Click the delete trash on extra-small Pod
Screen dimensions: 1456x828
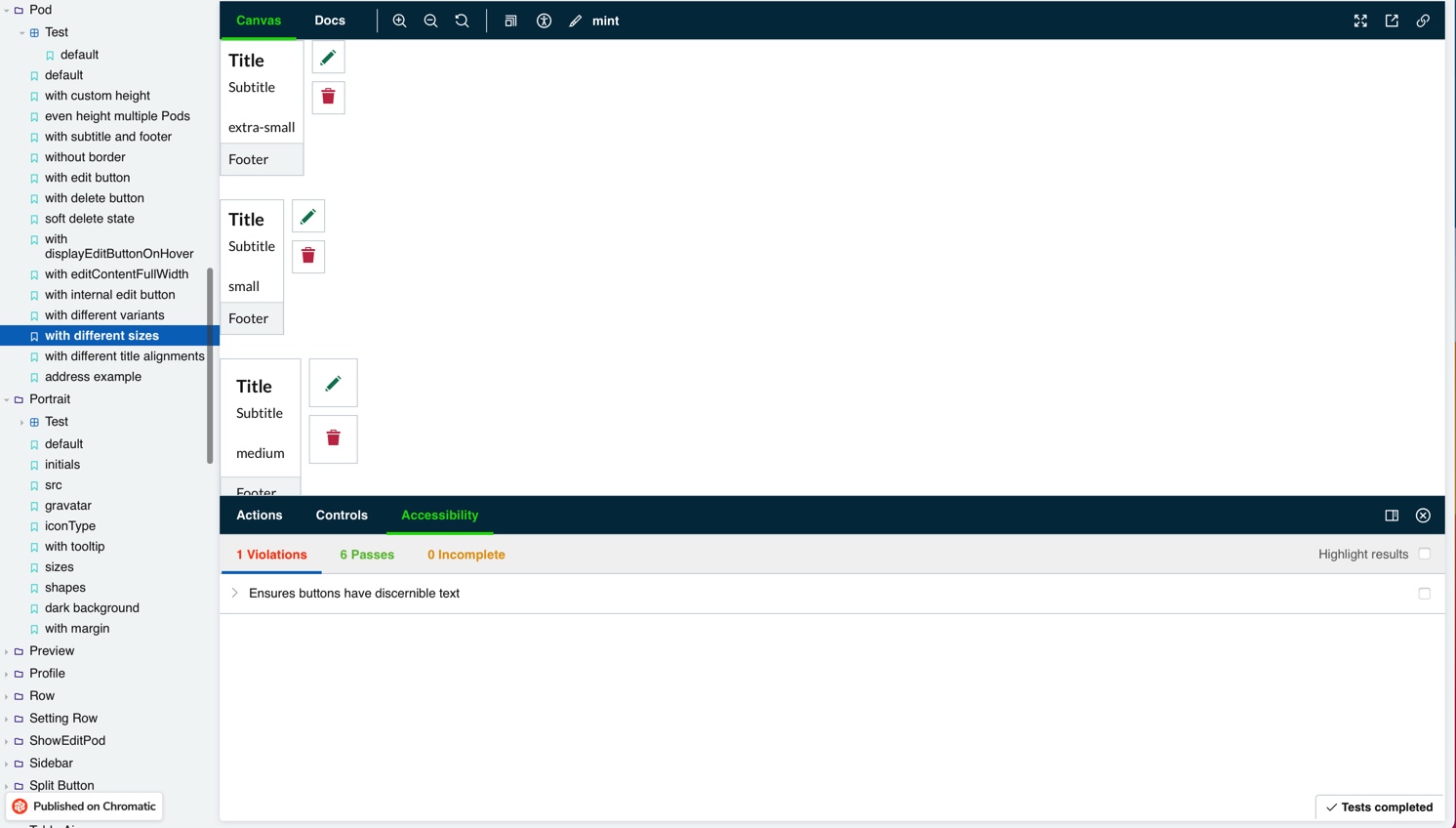coord(329,97)
